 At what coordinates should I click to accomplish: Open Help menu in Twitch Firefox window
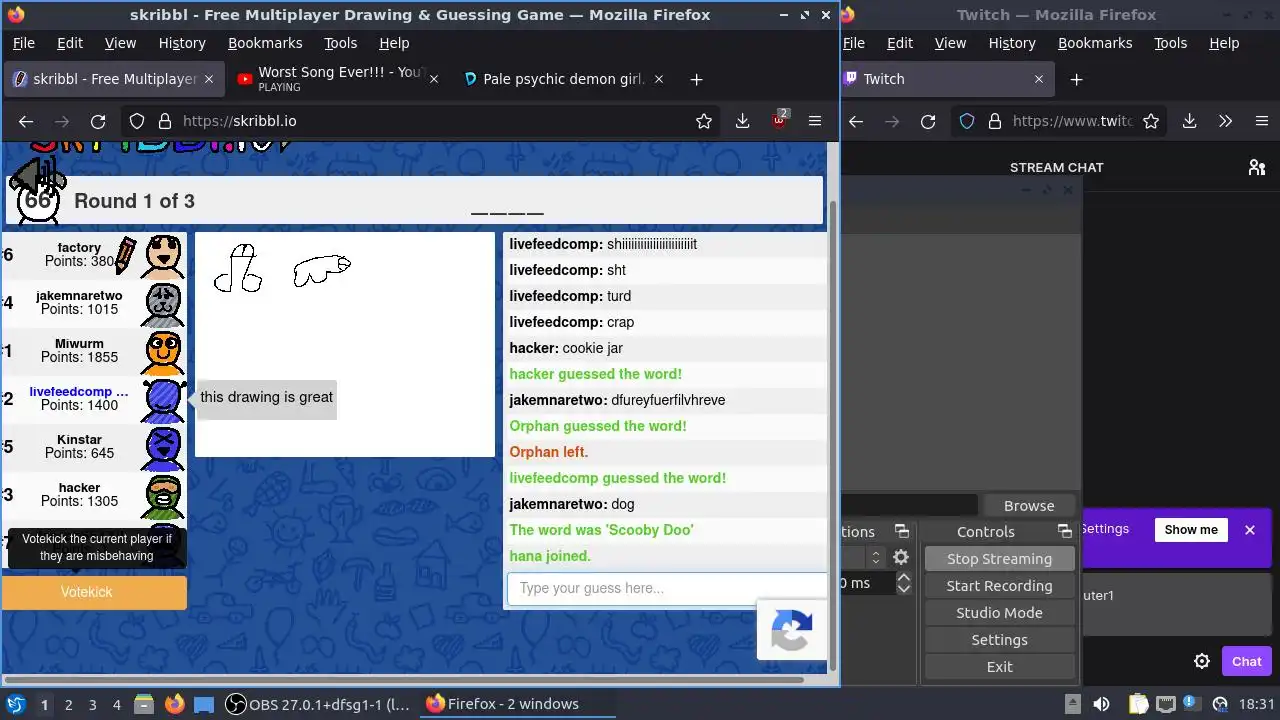[1224, 43]
